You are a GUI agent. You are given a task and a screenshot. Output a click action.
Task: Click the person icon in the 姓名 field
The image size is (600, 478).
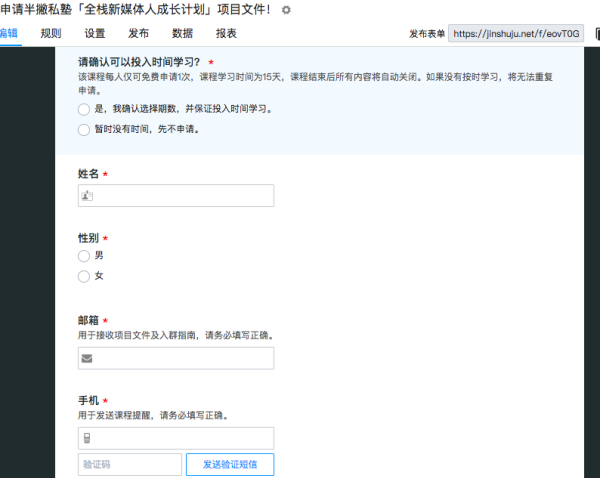pos(87,197)
